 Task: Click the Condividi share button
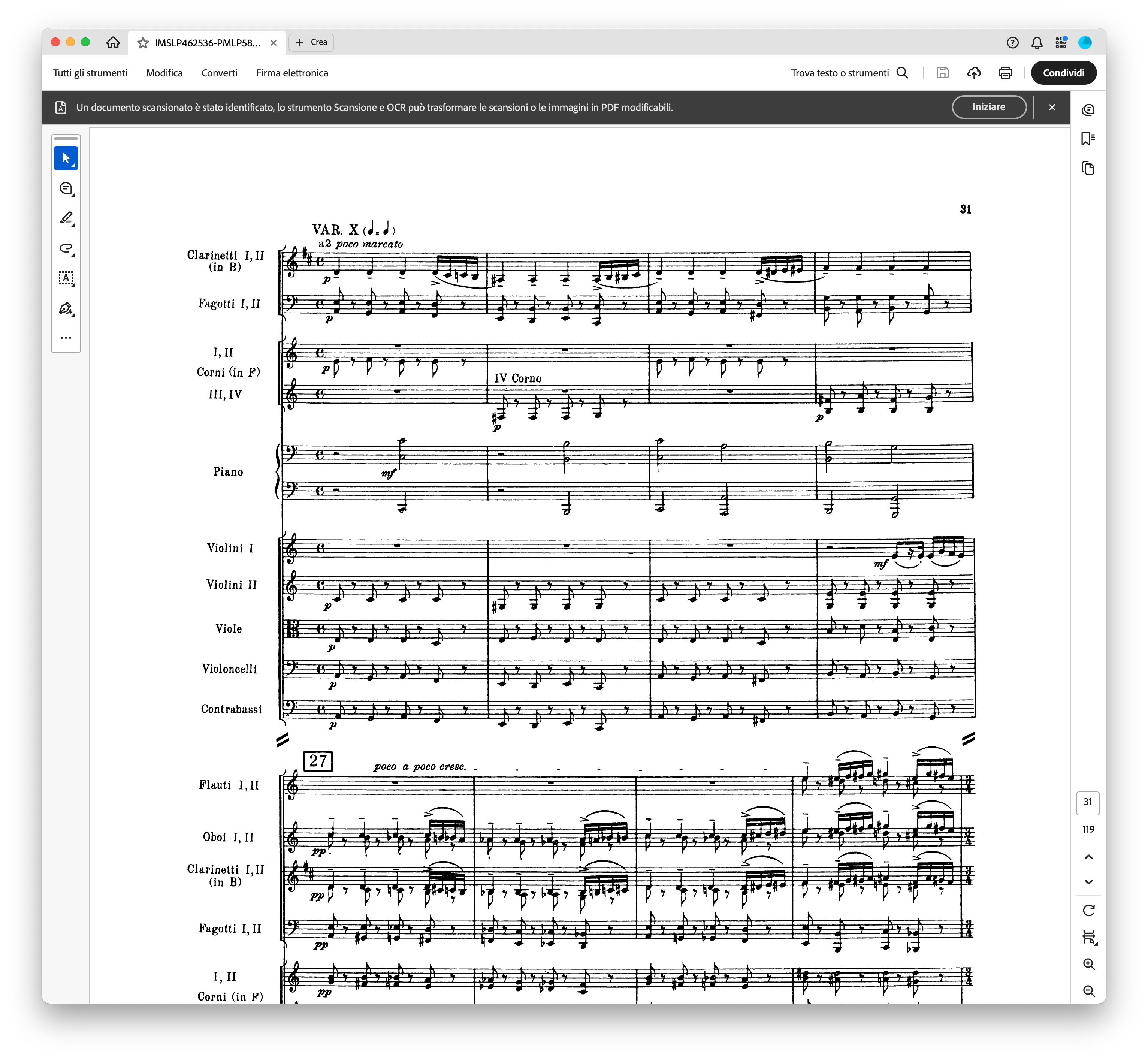[x=1063, y=73]
